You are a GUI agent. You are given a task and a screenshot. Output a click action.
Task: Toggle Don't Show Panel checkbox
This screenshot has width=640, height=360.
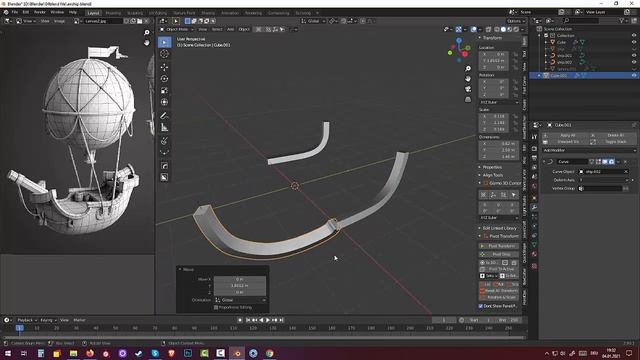481,306
